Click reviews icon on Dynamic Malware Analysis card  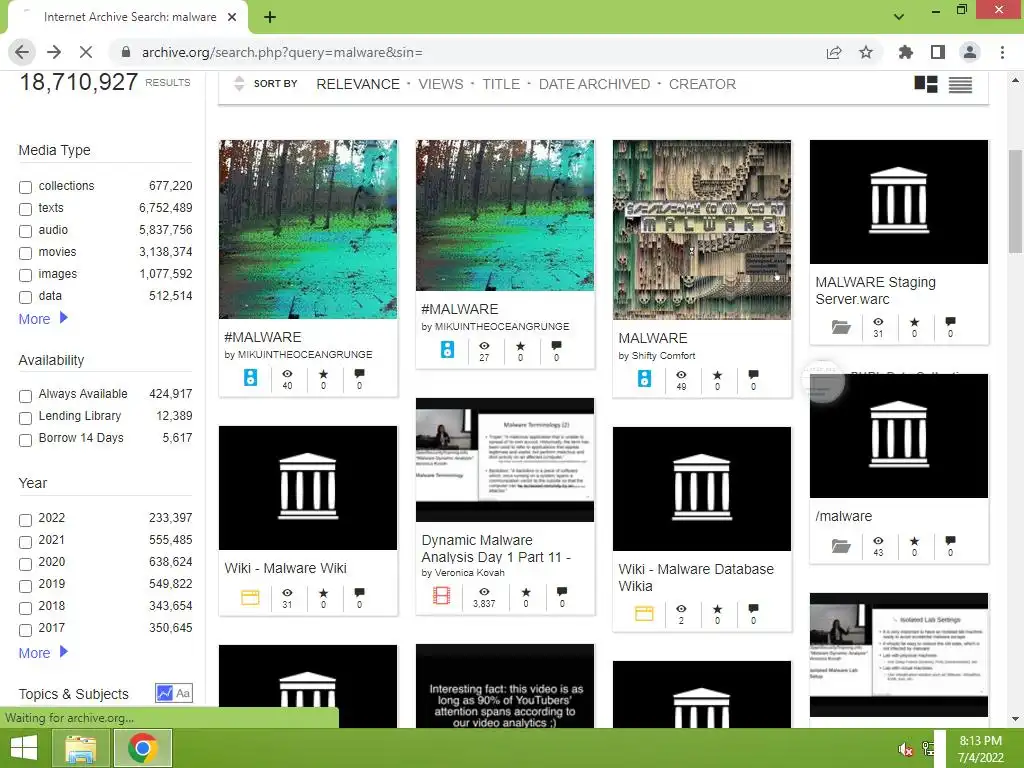tap(562, 592)
